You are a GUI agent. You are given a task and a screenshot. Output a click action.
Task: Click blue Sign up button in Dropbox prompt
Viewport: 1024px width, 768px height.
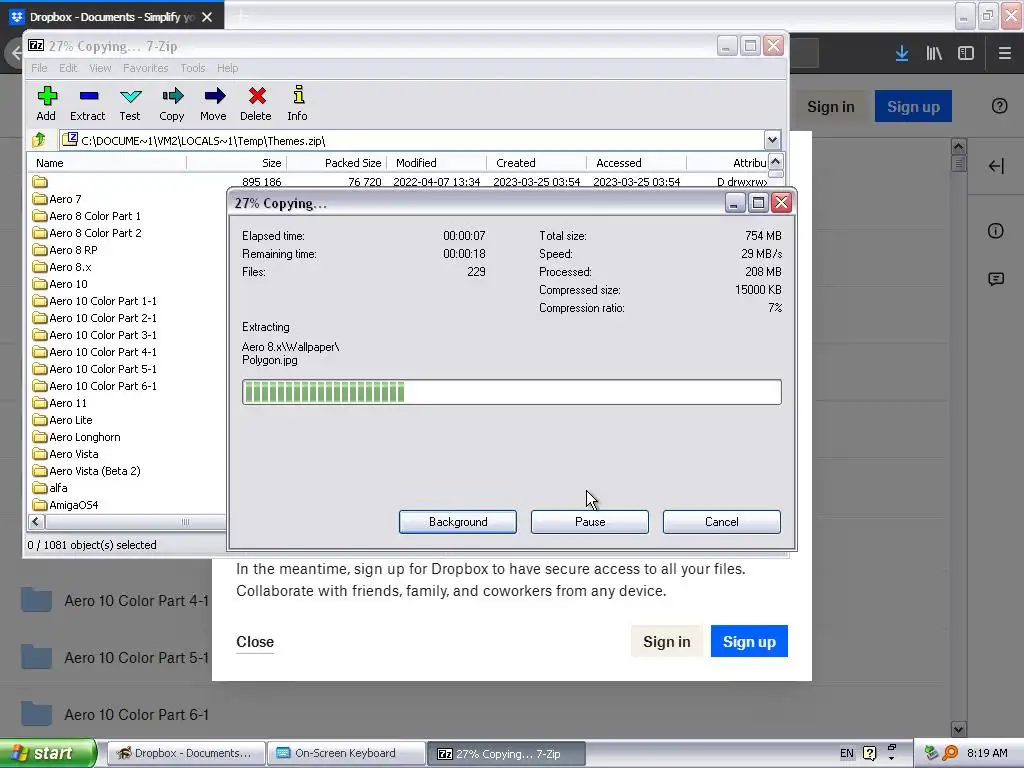[x=749, y=642]
